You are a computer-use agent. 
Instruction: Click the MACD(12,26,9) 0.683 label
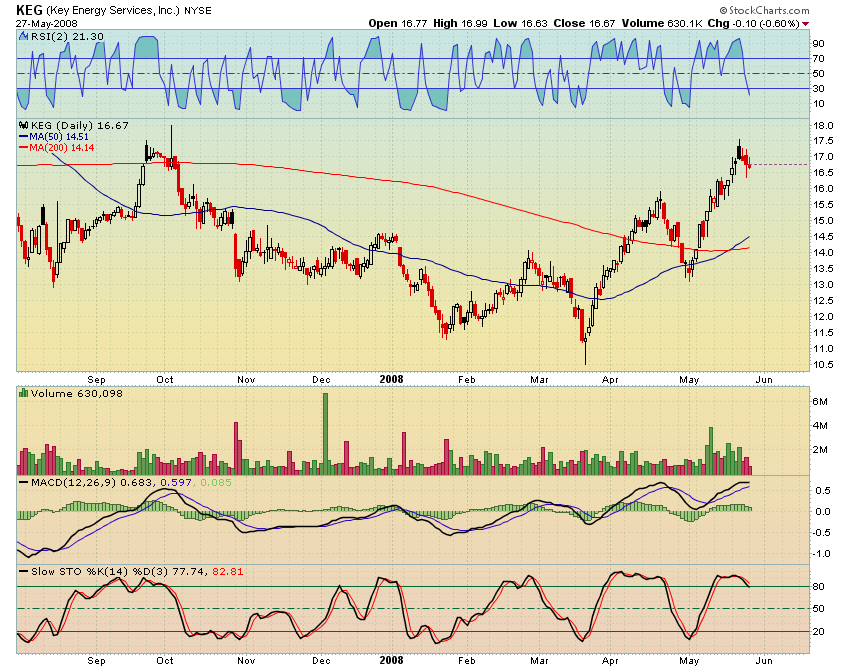point(92,482)
